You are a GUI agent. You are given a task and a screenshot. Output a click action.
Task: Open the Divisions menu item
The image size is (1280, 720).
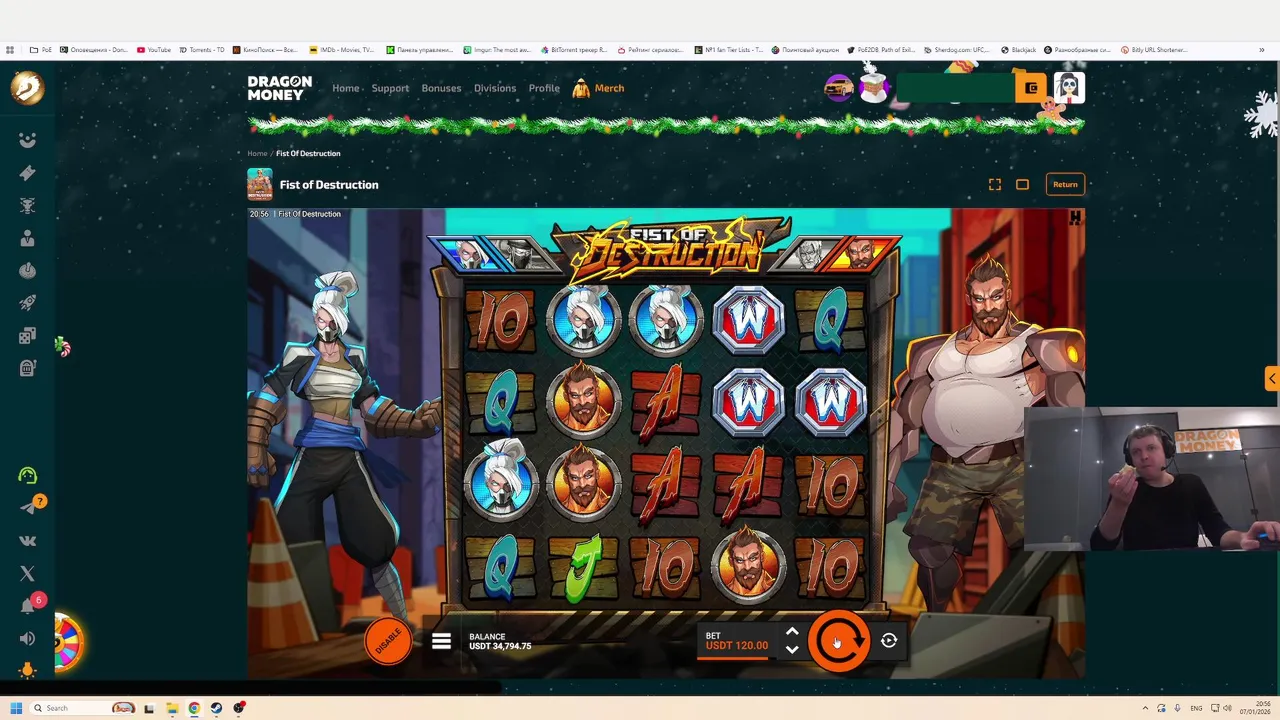click(495, 88)
